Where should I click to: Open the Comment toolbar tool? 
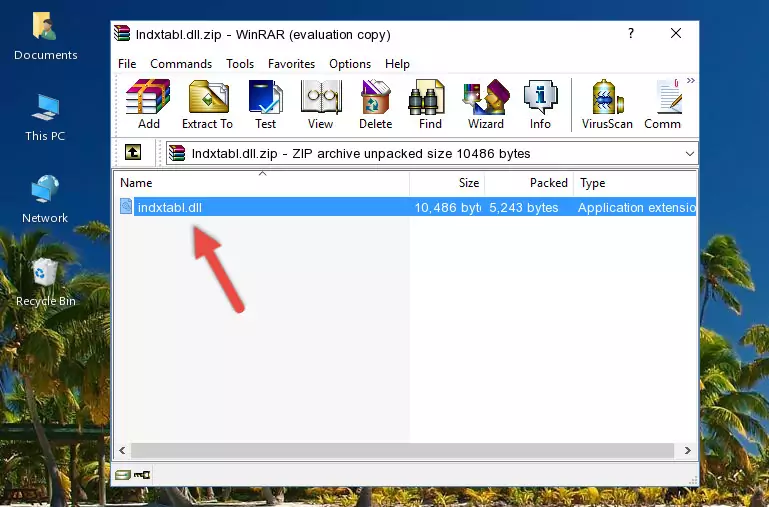click(x=663, y=104)
